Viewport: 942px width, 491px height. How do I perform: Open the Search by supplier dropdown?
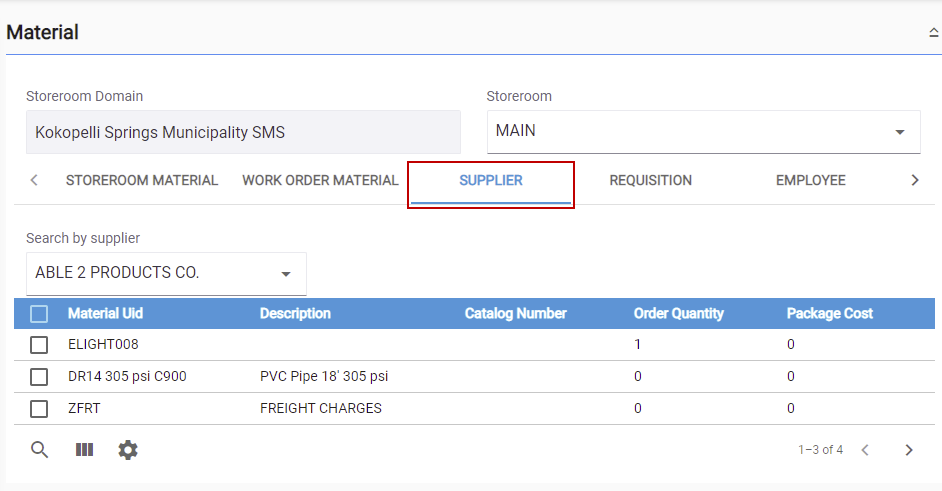tap(166, 273)
